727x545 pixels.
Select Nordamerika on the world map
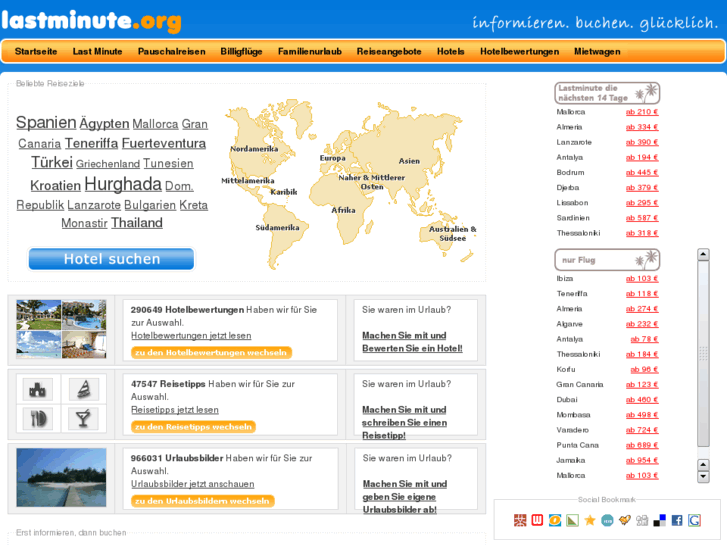point(254,149)
